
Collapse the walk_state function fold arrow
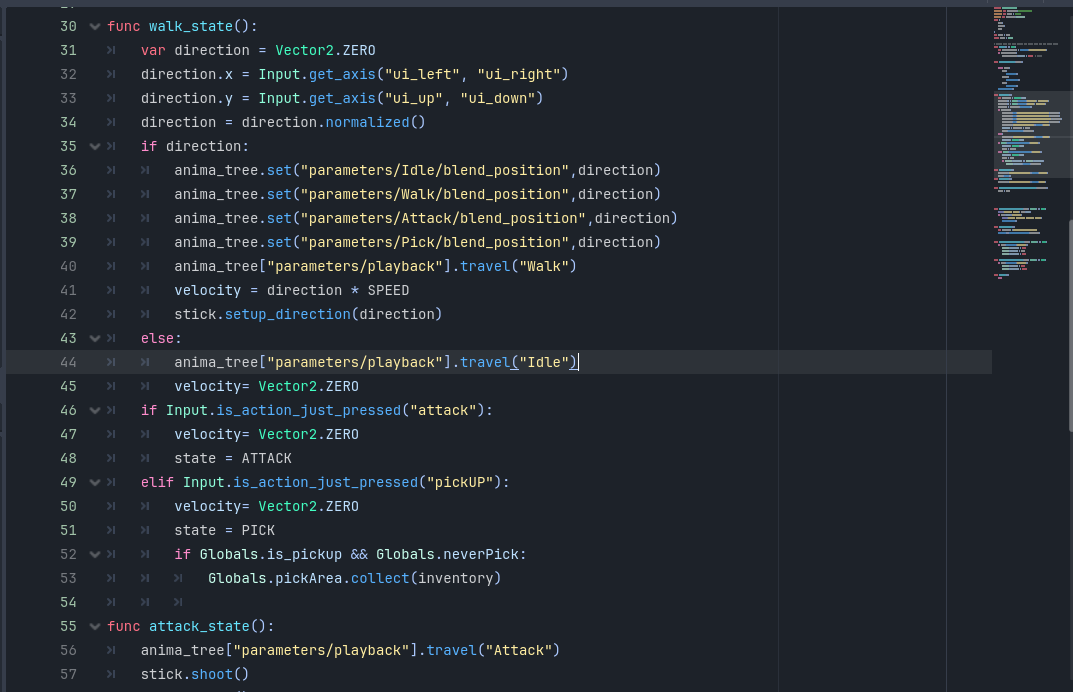tap(95, 26)
